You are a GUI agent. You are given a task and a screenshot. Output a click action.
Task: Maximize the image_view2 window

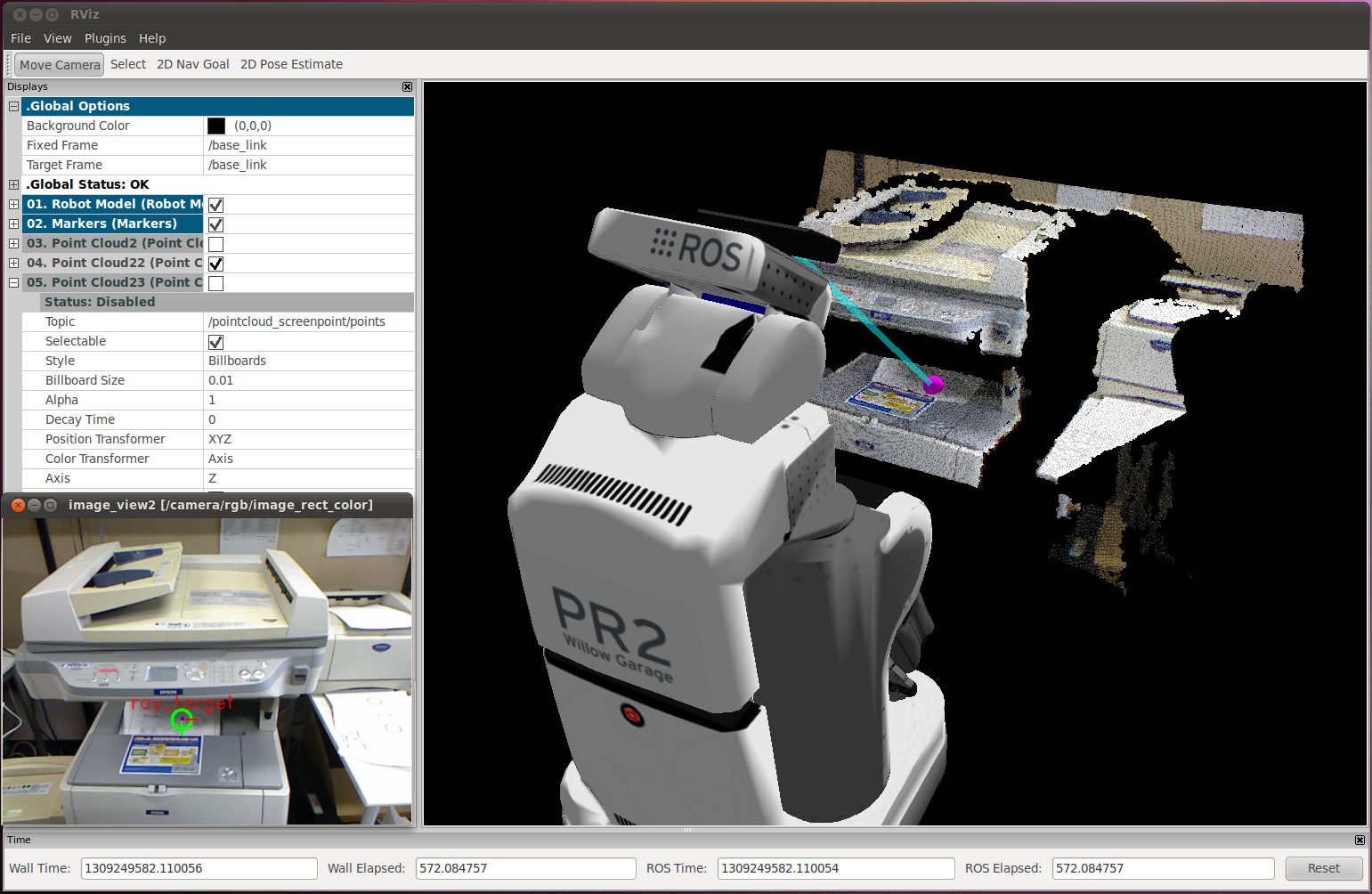coord(51,505)
